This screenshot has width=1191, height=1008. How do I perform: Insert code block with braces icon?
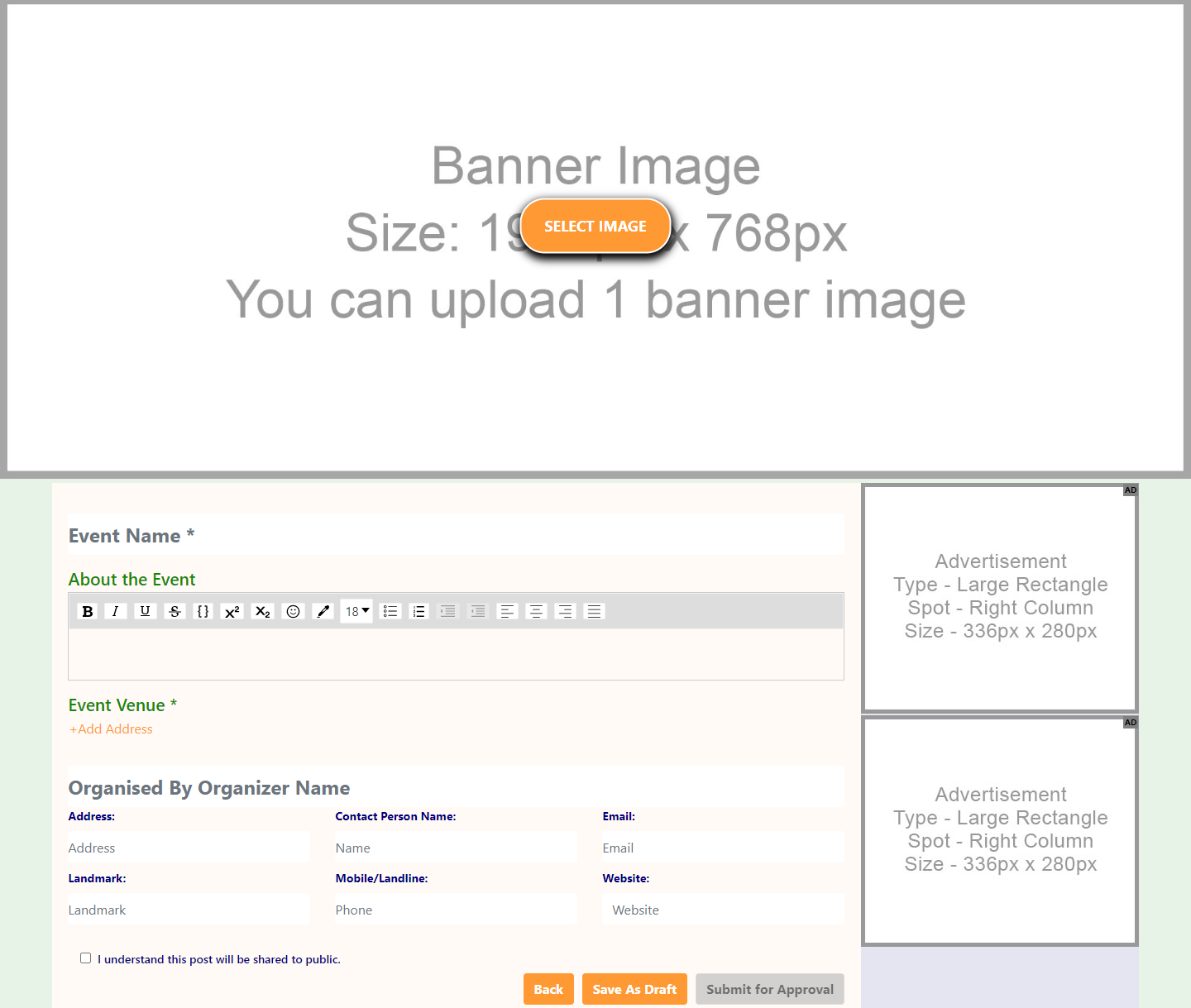pyautogui.click(x=203, y=611)
